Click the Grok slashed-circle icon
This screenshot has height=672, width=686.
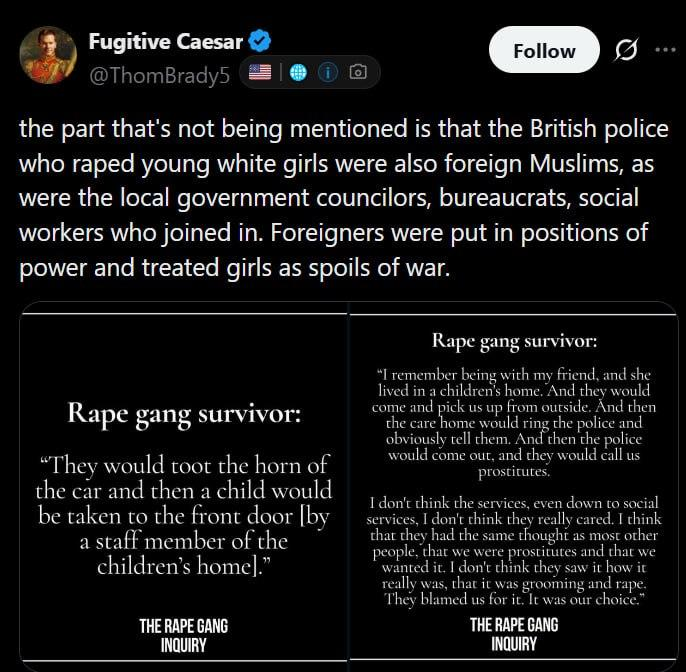coord(626,50)
